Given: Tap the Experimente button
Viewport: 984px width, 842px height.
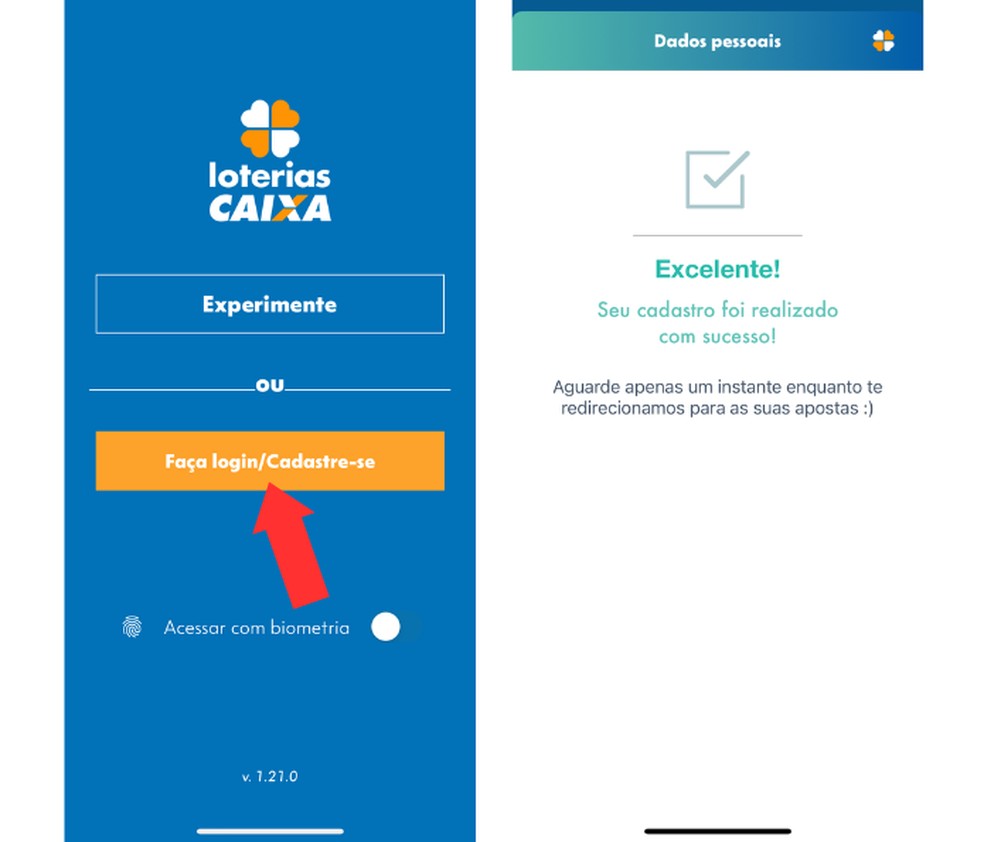Looking at the screenshot, I should point(270,304).
